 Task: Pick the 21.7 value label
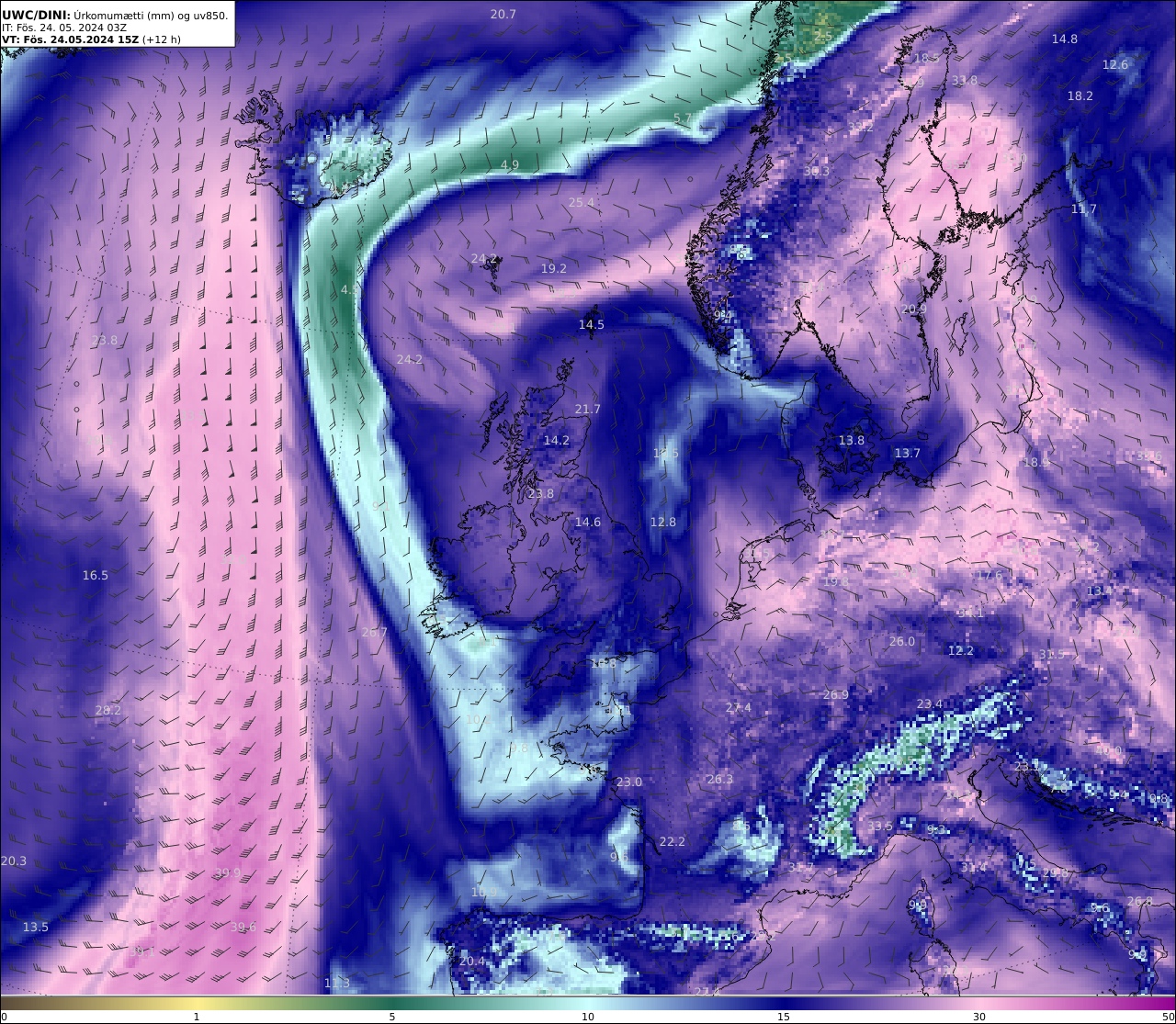588,409
